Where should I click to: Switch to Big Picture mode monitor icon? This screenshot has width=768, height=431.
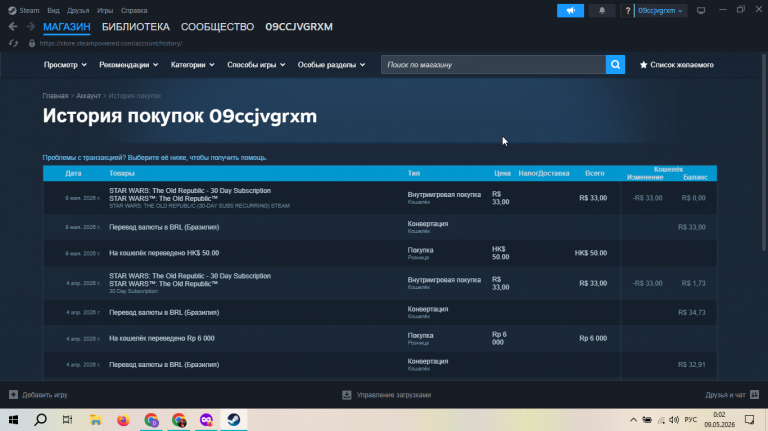[x=701, y=10]
